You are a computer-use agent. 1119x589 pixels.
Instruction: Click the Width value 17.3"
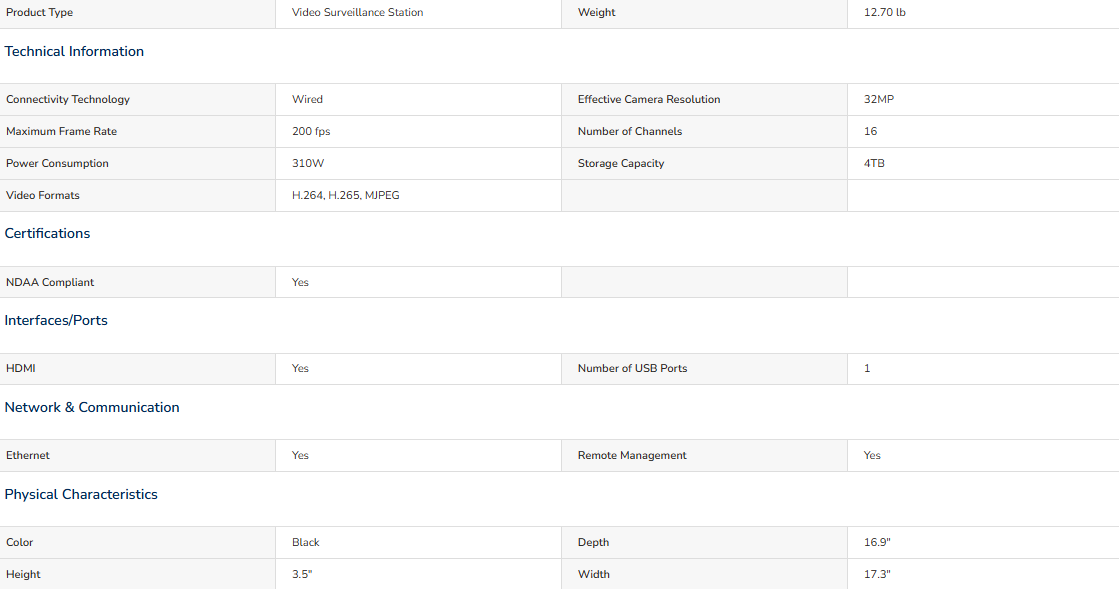point(877,575)
